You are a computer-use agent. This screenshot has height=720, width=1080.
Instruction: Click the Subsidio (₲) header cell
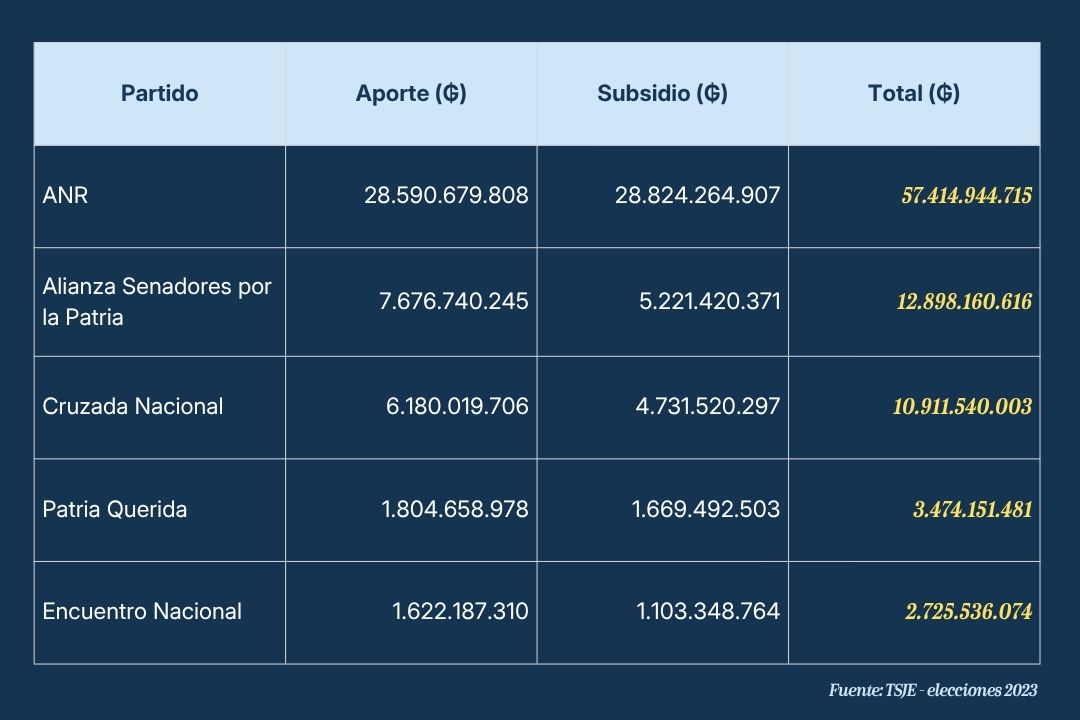coord(662,94)
